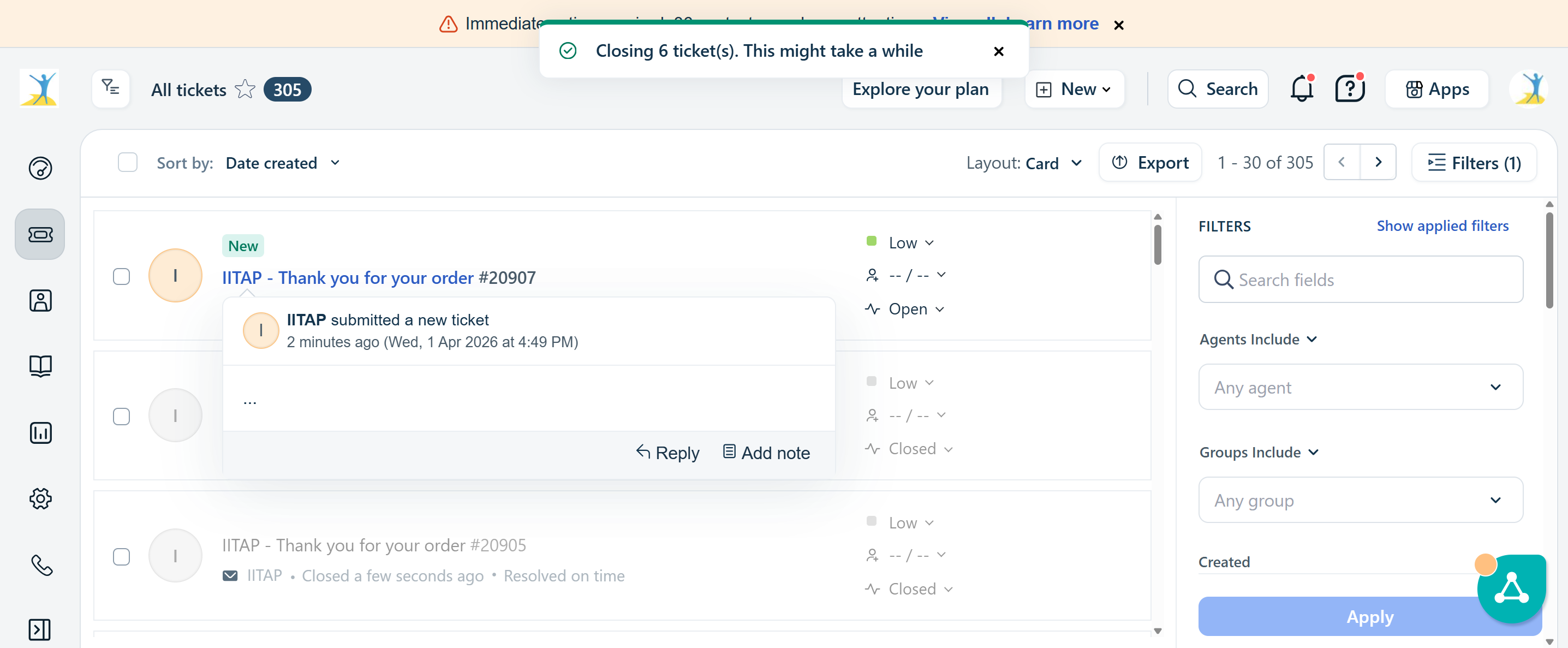Open the Any group combo box
1568x648 pixels.
pos(1361,501)
